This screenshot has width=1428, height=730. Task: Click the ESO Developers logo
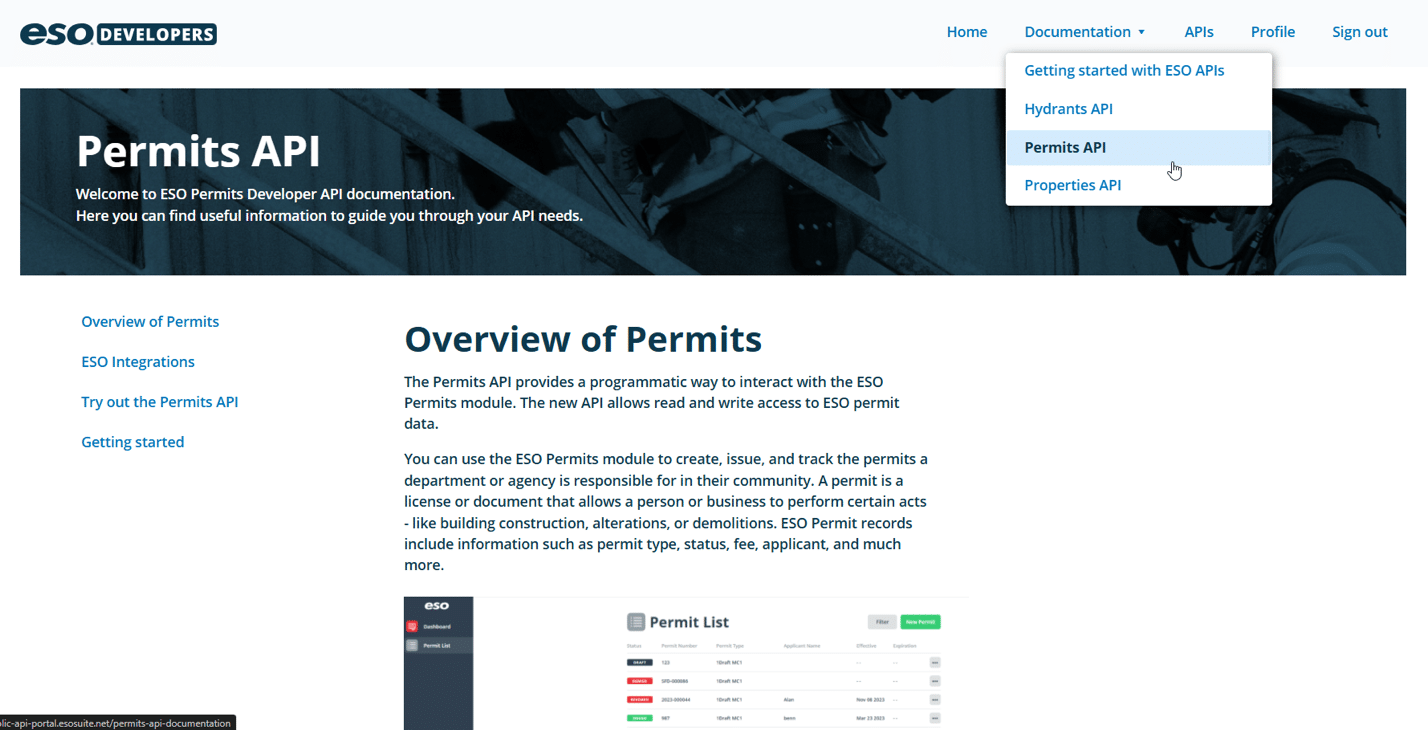pos(118,34)
